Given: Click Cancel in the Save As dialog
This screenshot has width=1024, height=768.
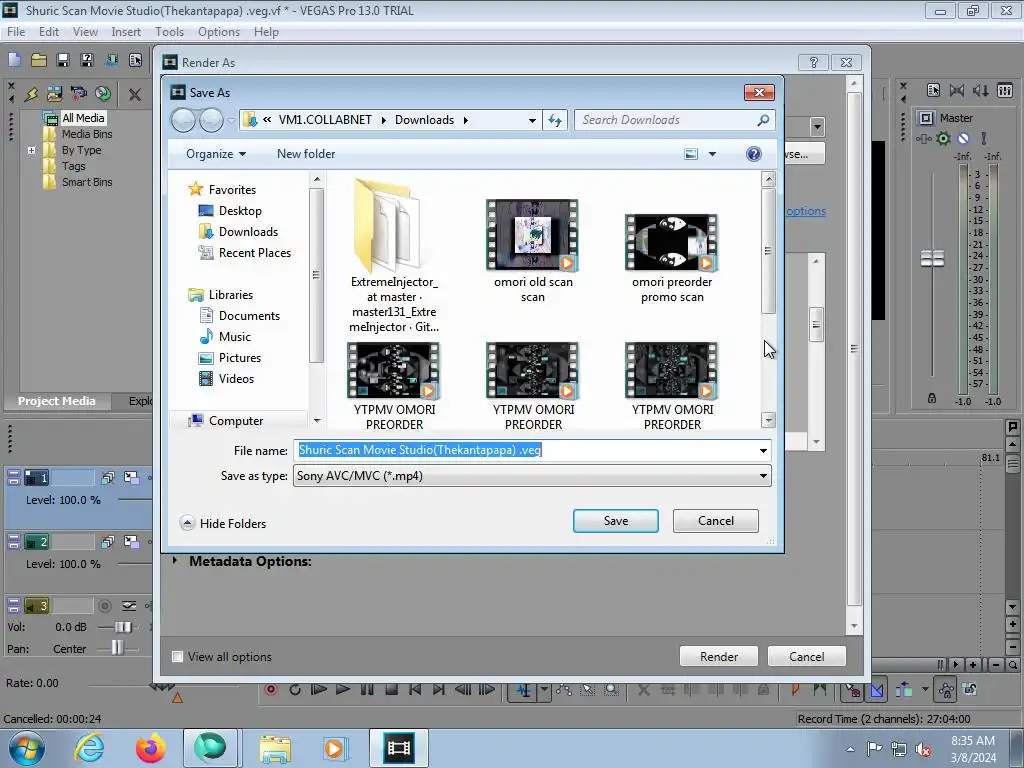Looking at the screenshot, I should pos(716,520).
